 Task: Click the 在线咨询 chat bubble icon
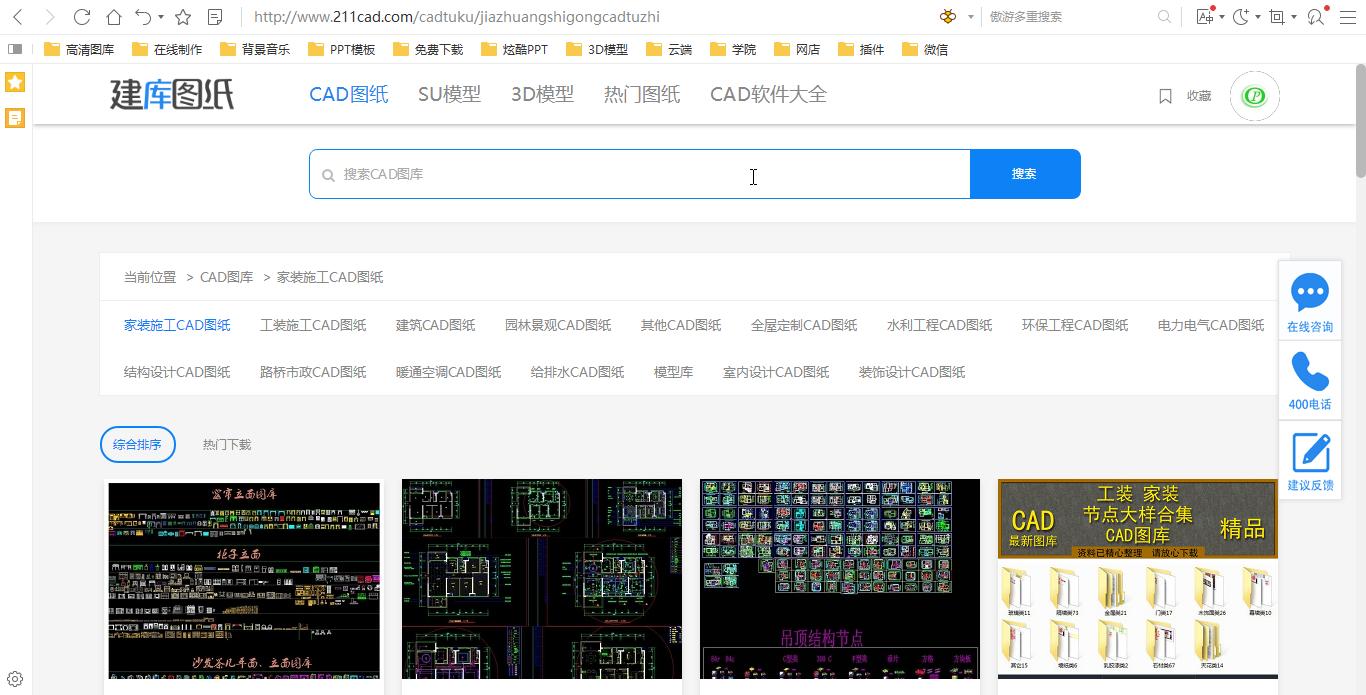1309,293
